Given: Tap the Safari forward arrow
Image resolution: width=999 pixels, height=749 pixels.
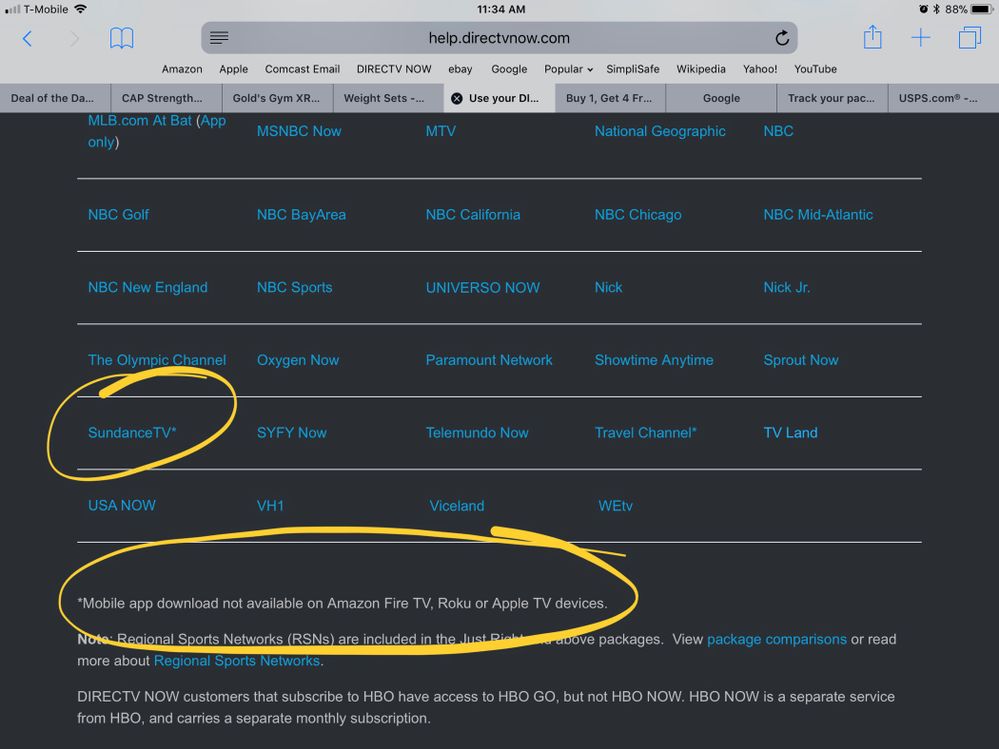Looking at the screenshot, I should pos(74,38).
